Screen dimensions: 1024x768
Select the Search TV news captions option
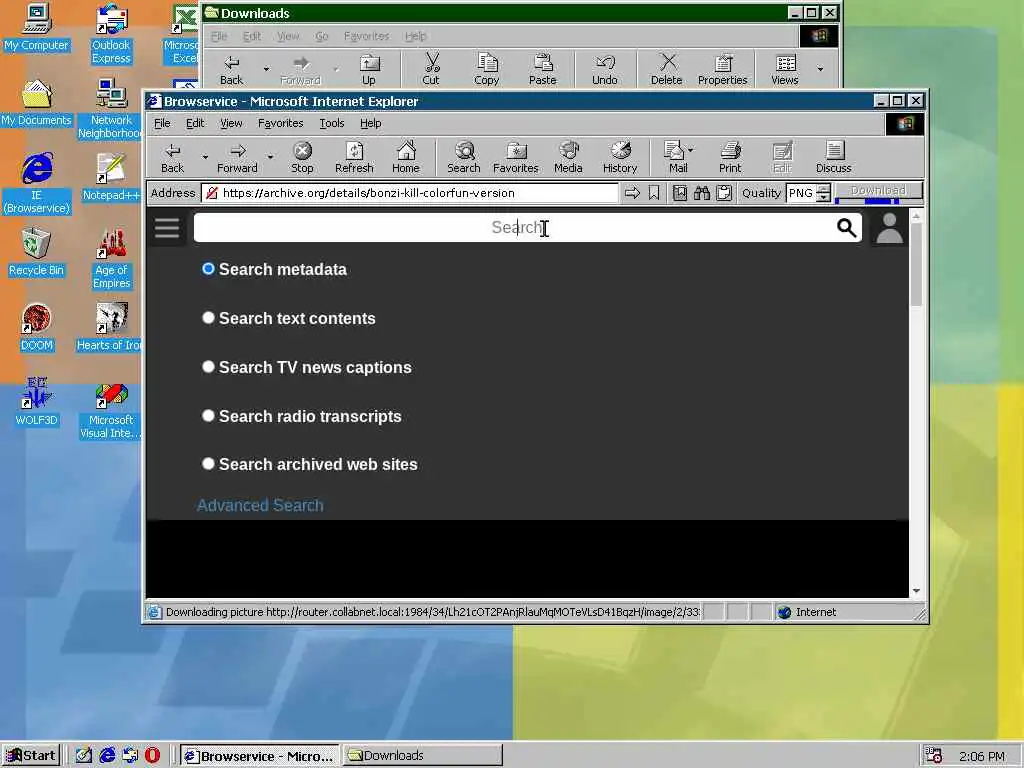tap(208, 366)
